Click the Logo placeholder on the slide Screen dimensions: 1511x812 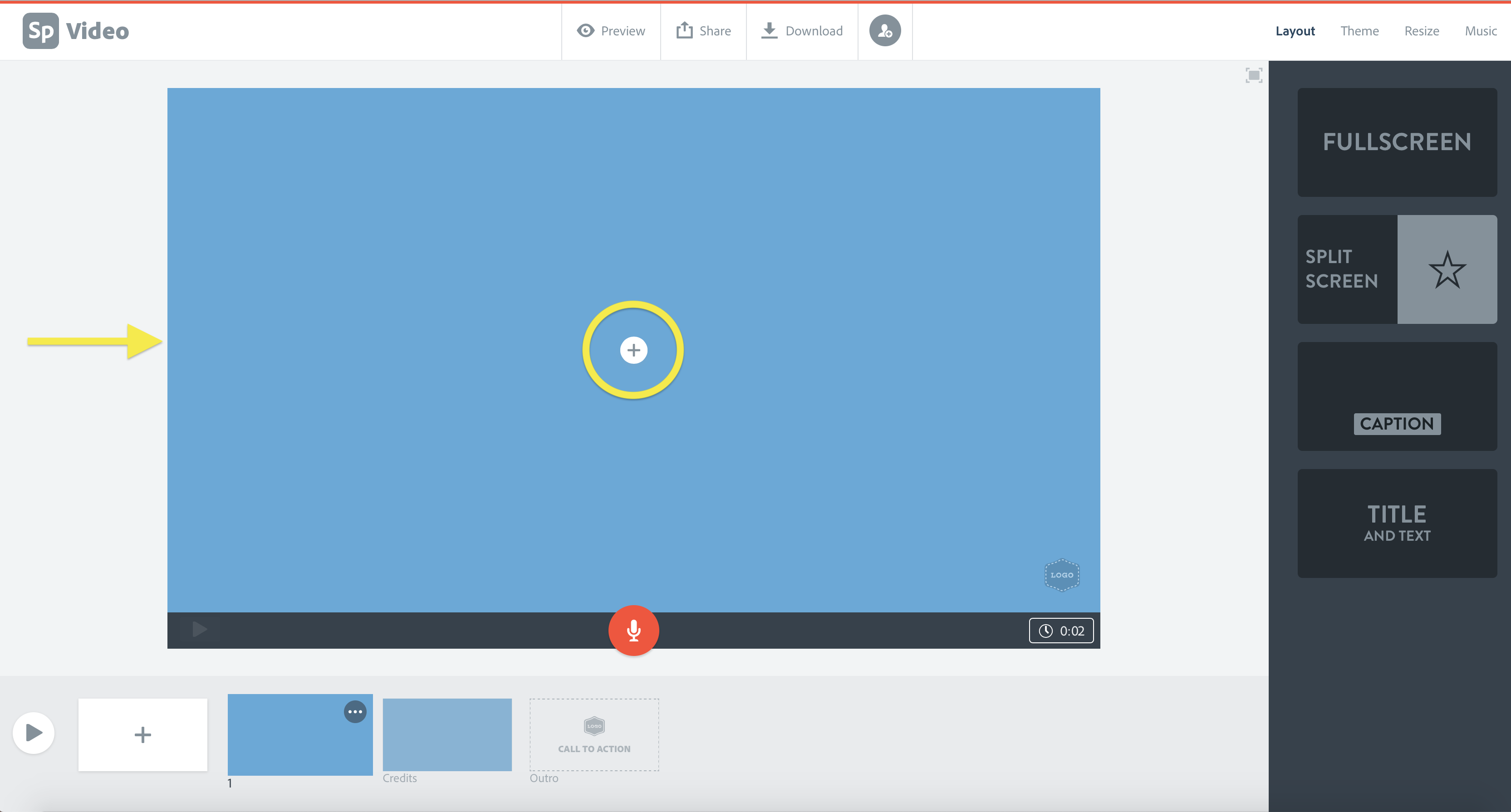point(1062,575)
